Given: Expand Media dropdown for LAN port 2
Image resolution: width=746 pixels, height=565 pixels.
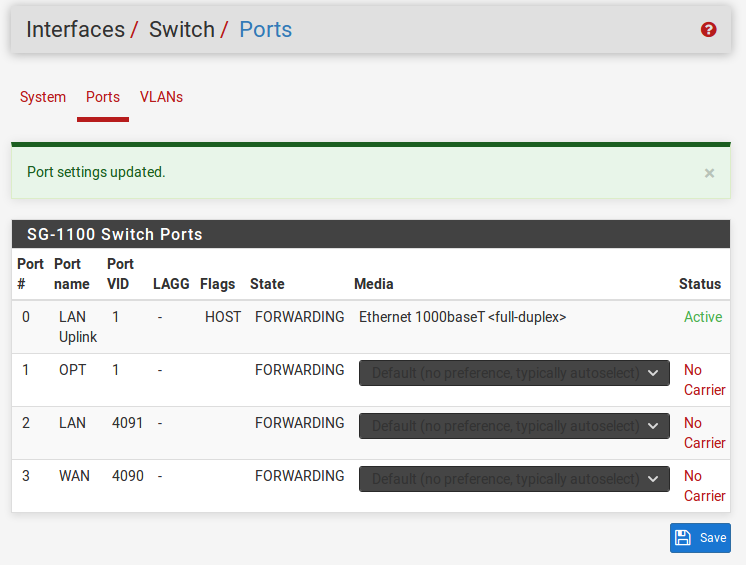Looking at the screenshot, I should (514, 426).
